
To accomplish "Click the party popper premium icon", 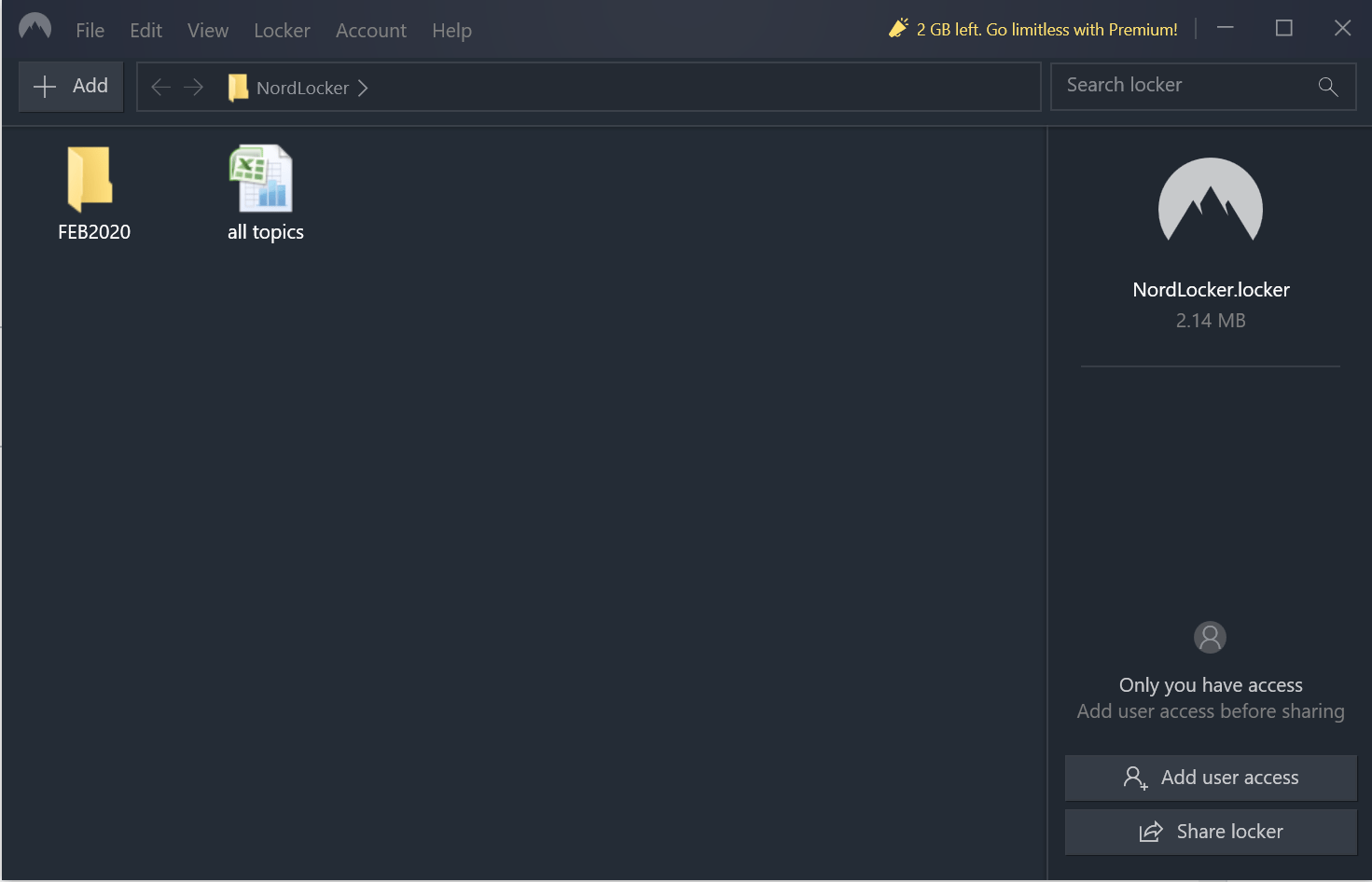I will point(898,28).
